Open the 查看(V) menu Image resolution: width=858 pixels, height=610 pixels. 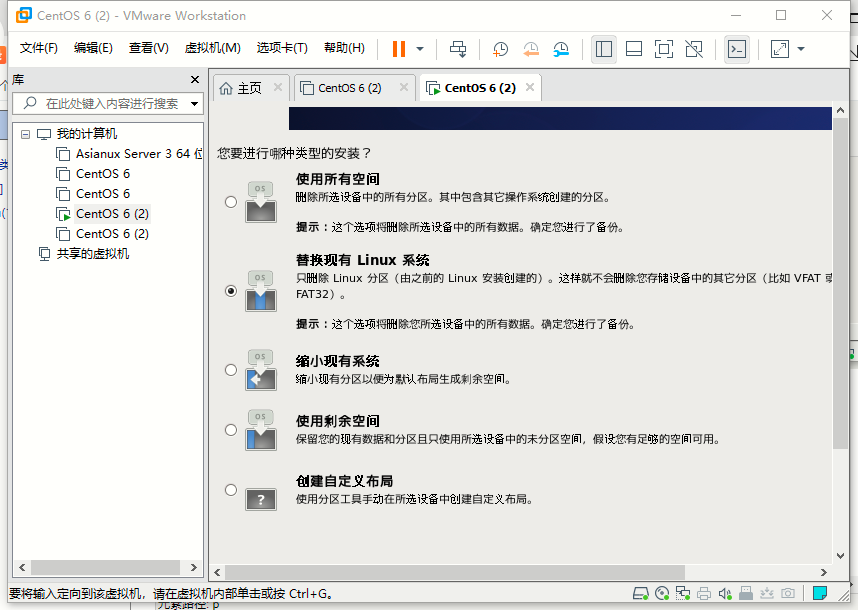click(148, 48)
